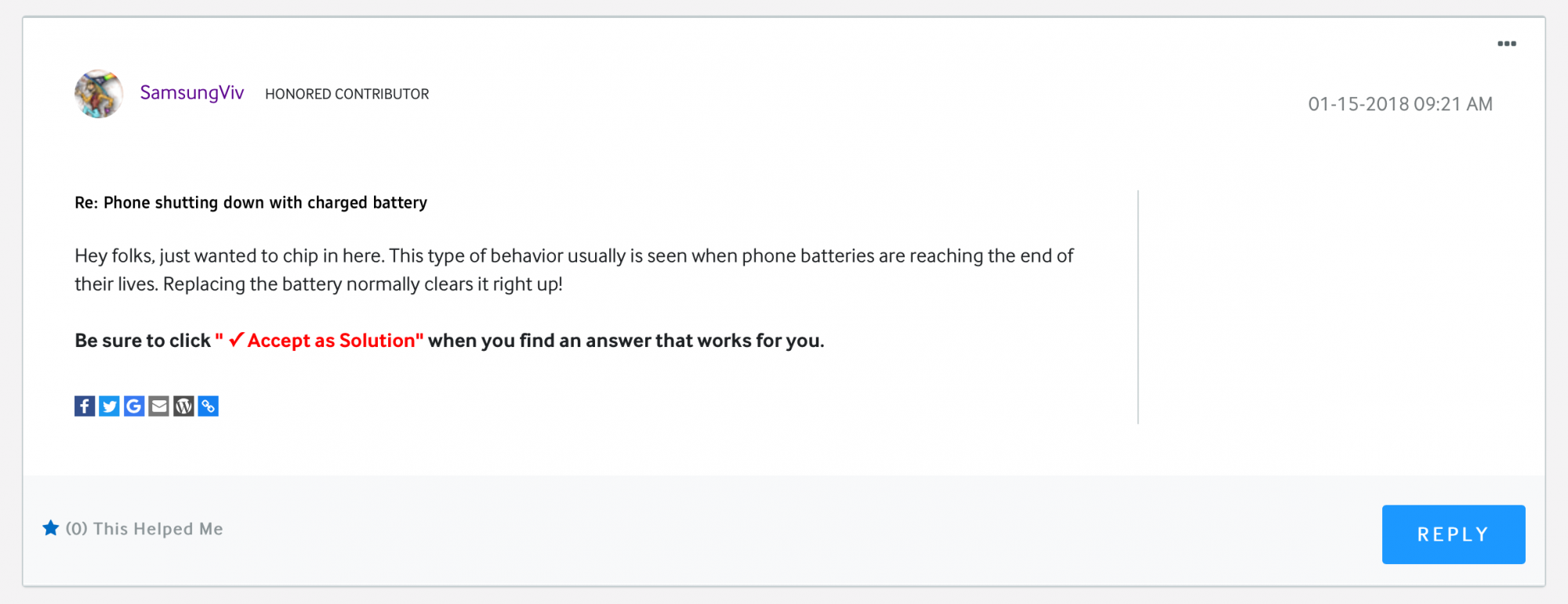
Task: Share the post on Facebook
Action: (x=85, y=406)
